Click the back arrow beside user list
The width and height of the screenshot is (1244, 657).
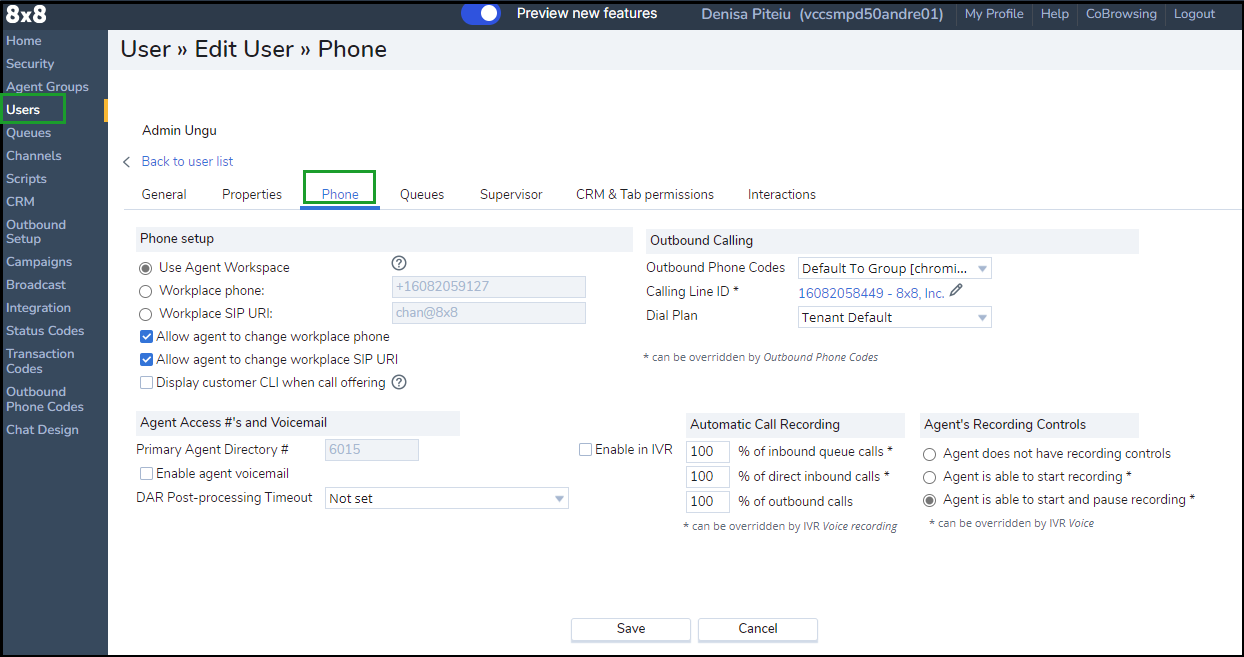tap(127, 162)
